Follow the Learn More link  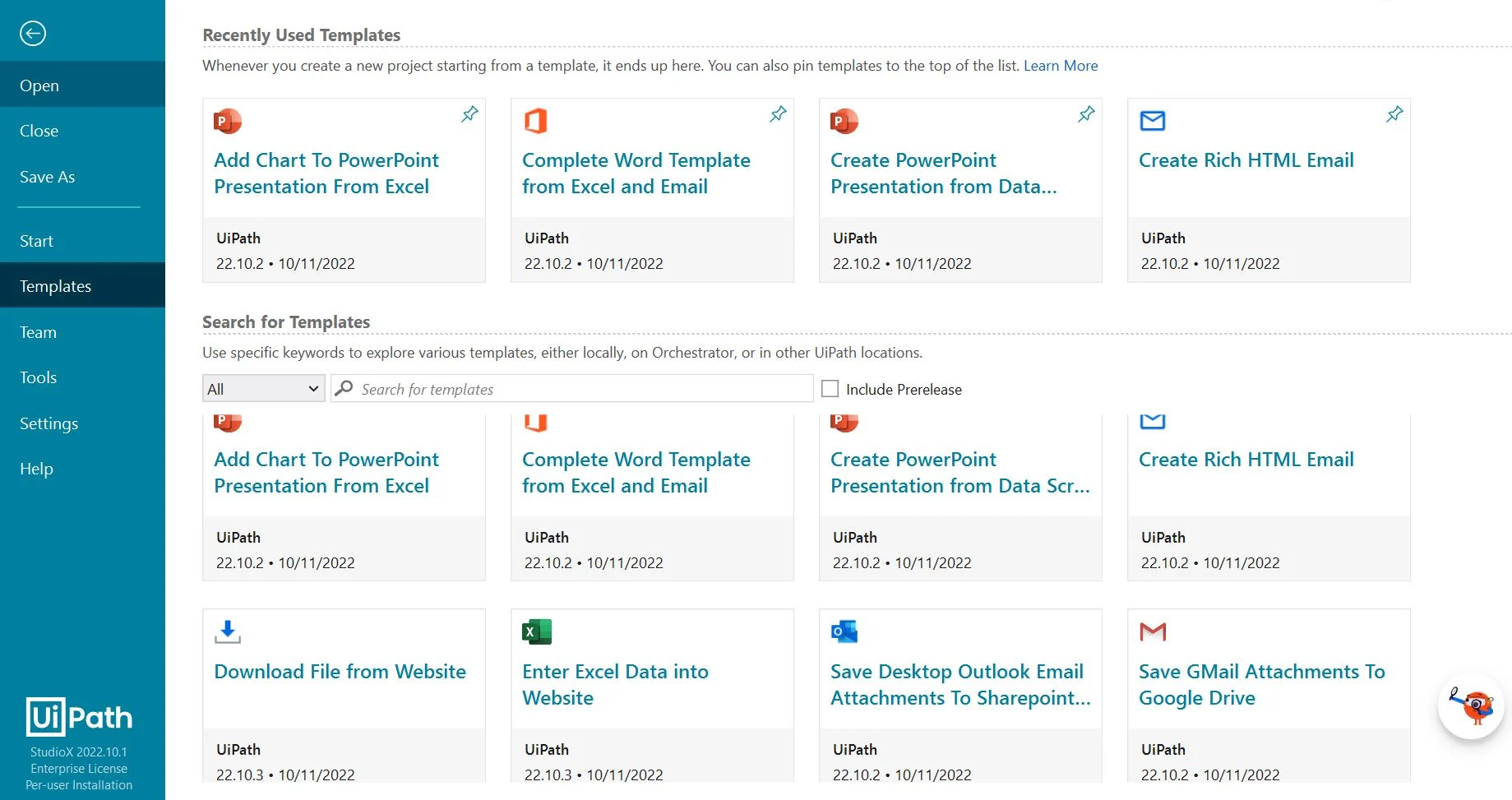coord(1060,66)
